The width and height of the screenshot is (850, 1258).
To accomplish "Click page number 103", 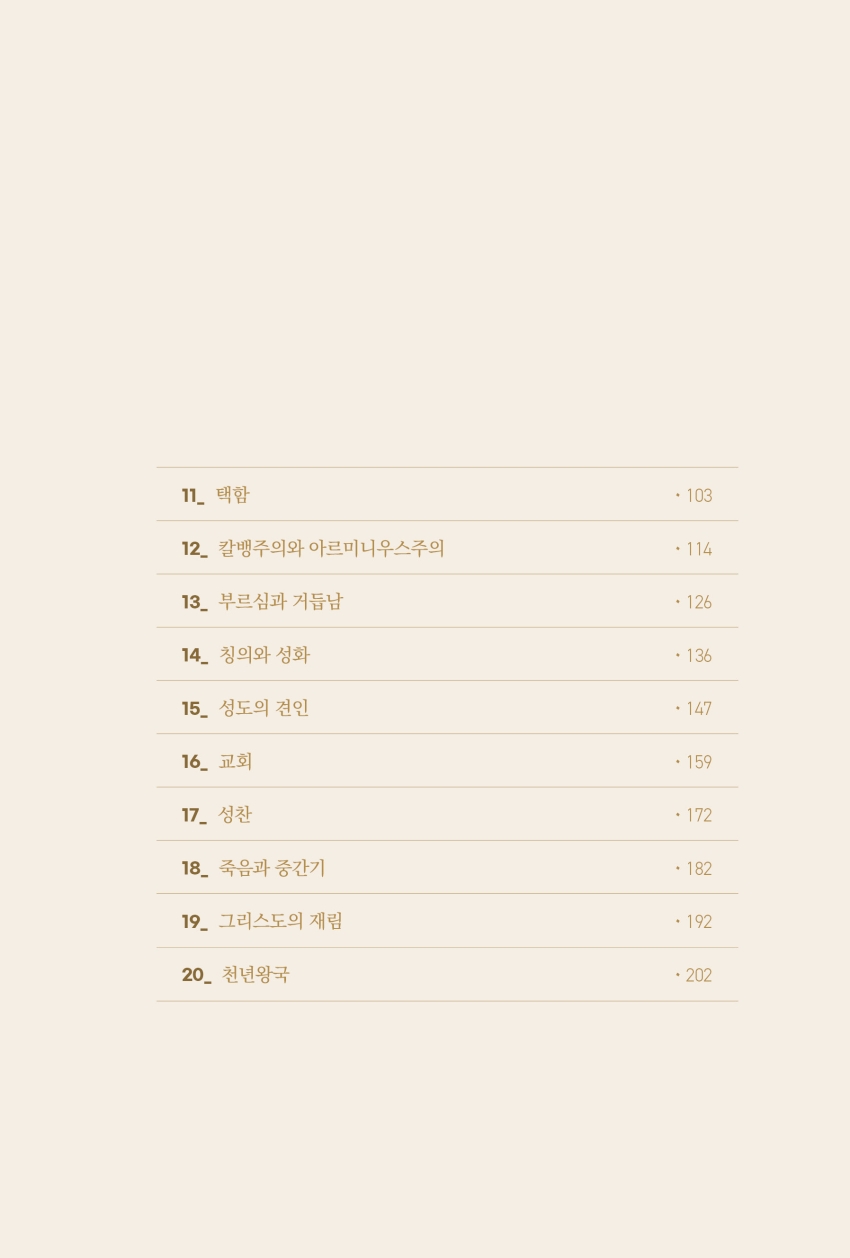I will coord(698,496).
